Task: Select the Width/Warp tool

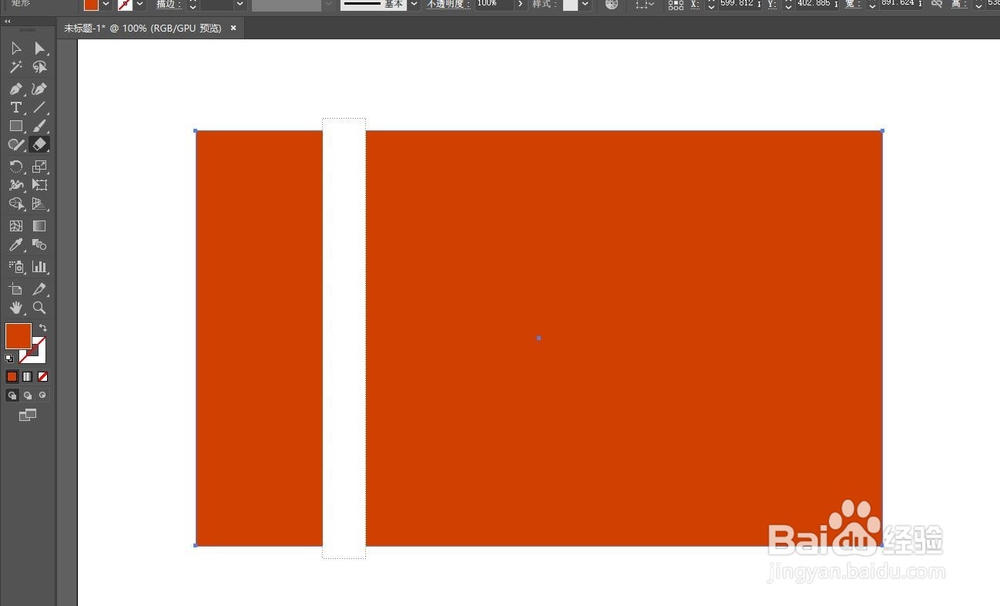Action: click(16, 185)
